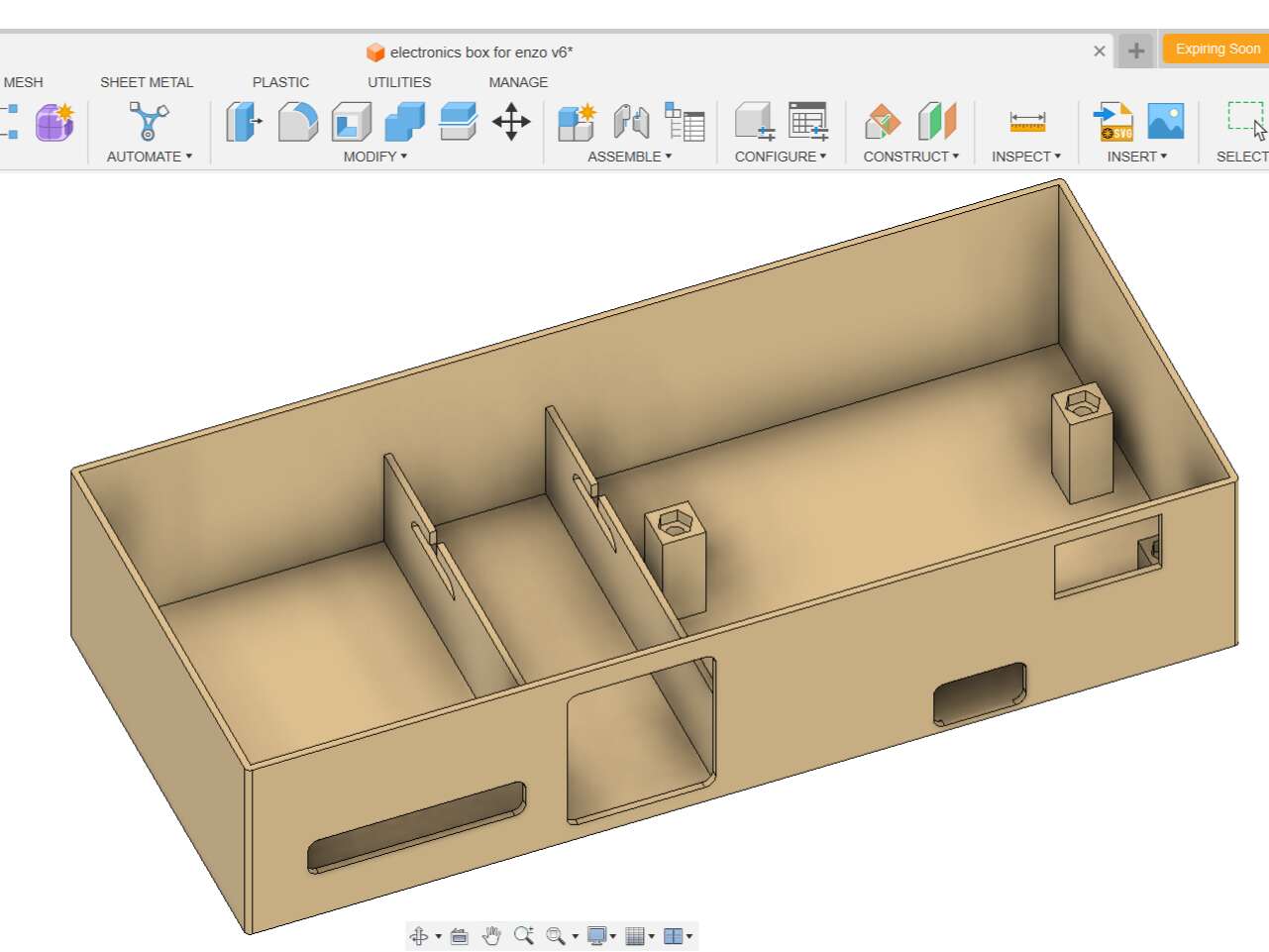The image size is (1269, 952).
Task: Click the long slot cutout on front wall
Action: pos(416,828)
